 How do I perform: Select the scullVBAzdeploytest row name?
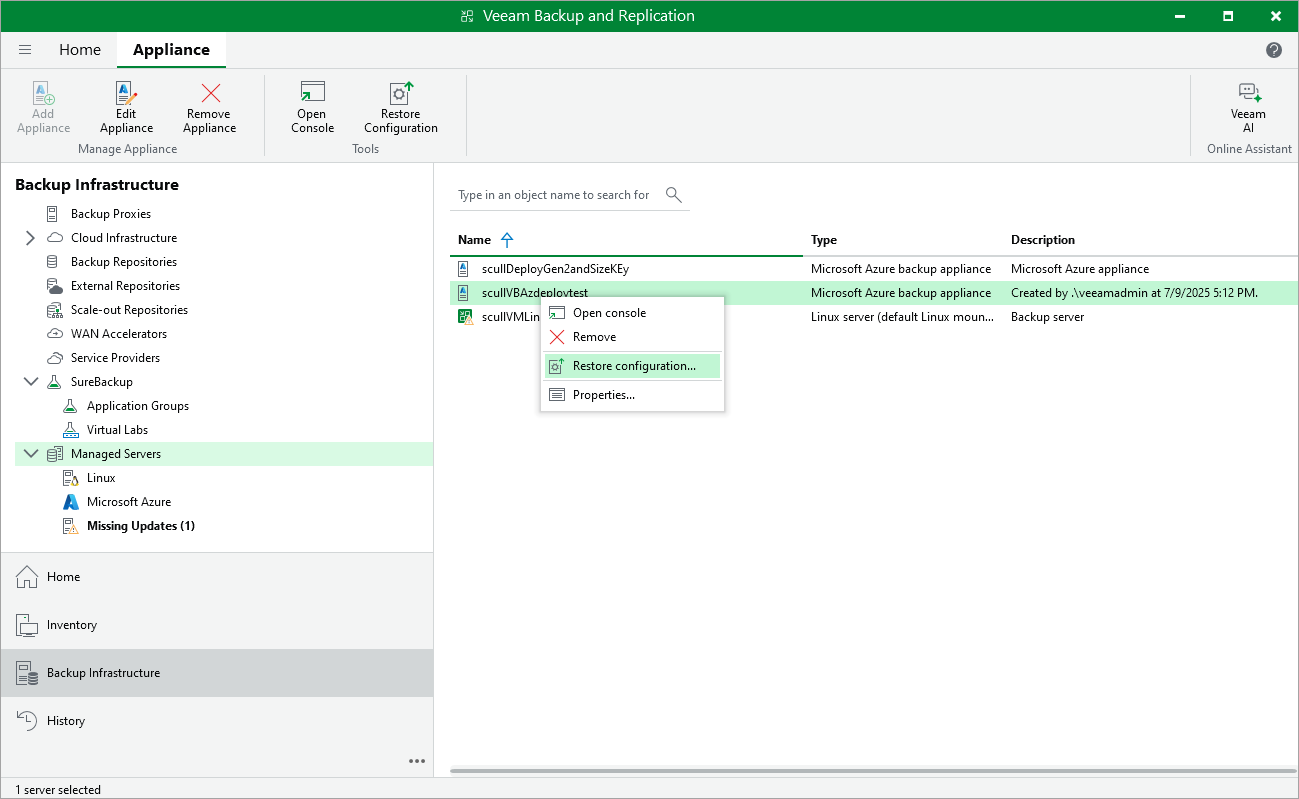click(535, 293)
